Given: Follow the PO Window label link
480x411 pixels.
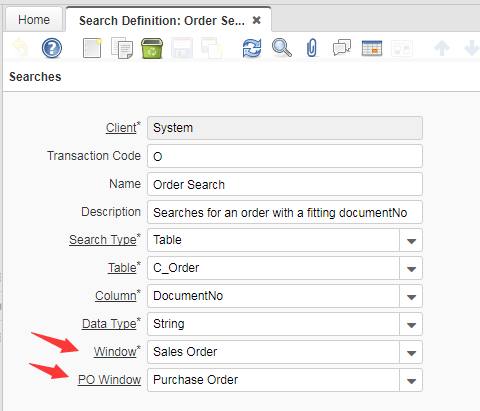Looking at the screenshot, I should point(109,380).
